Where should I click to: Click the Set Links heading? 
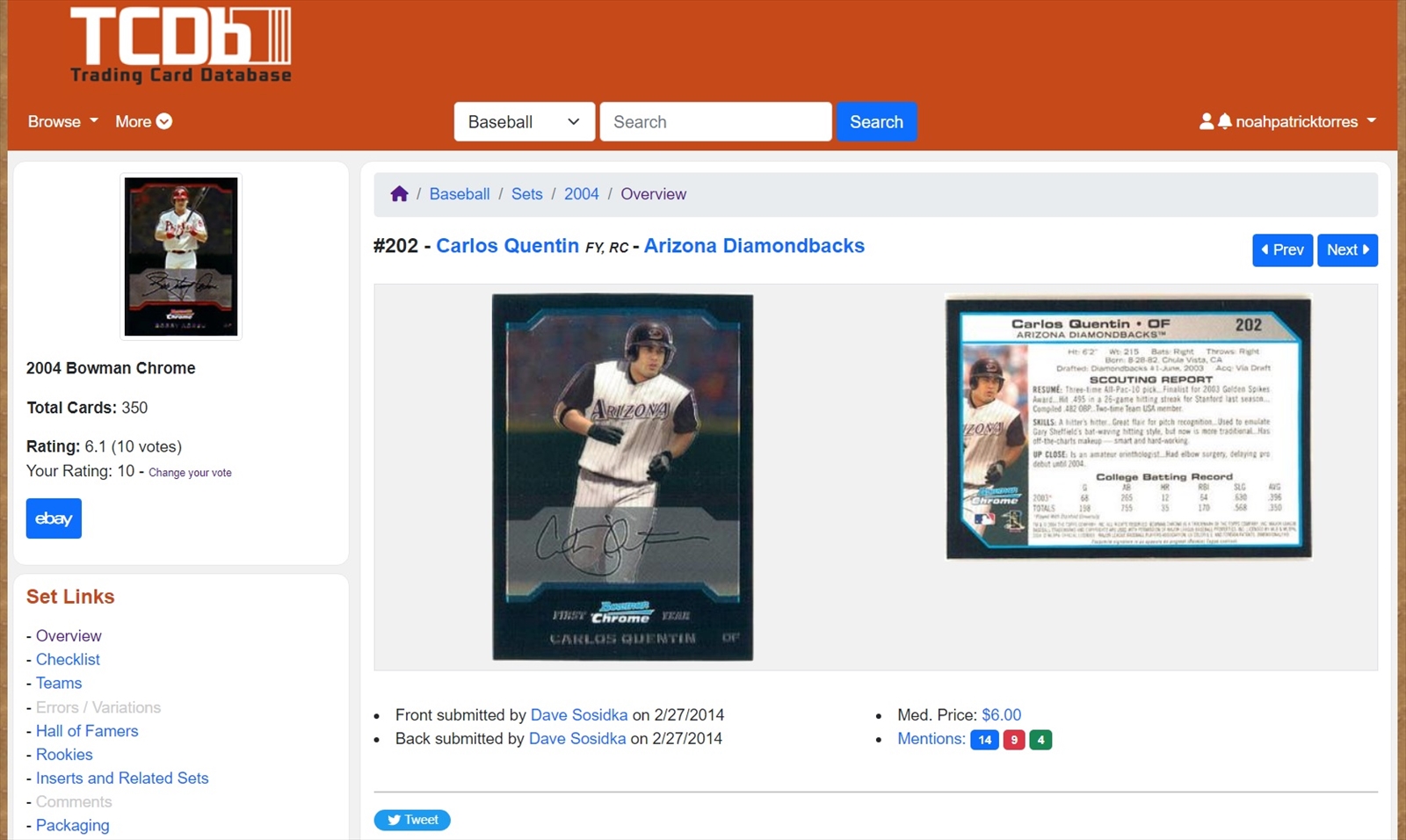tap(70, 597)
